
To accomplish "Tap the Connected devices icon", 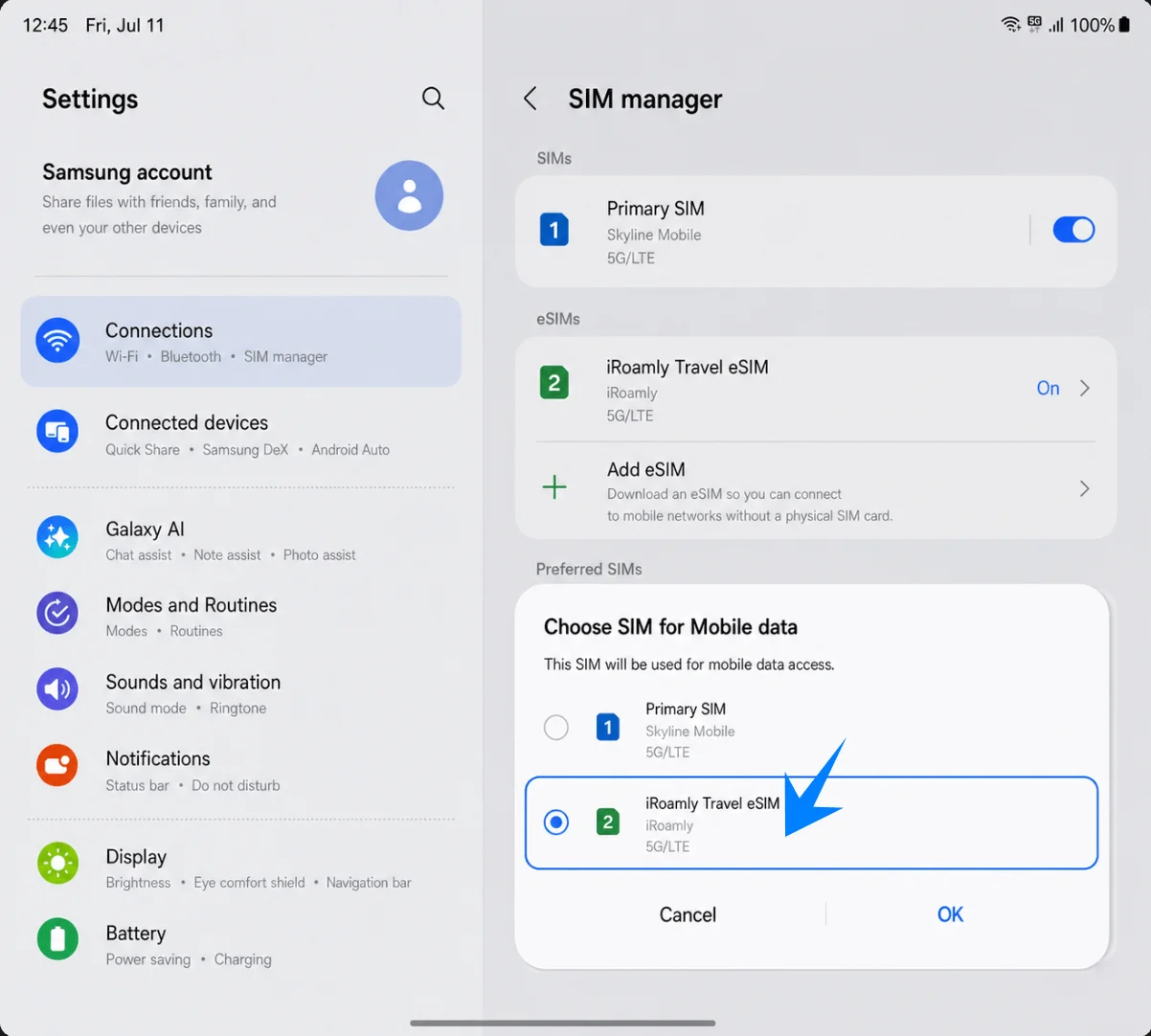I will pos(57,432).
